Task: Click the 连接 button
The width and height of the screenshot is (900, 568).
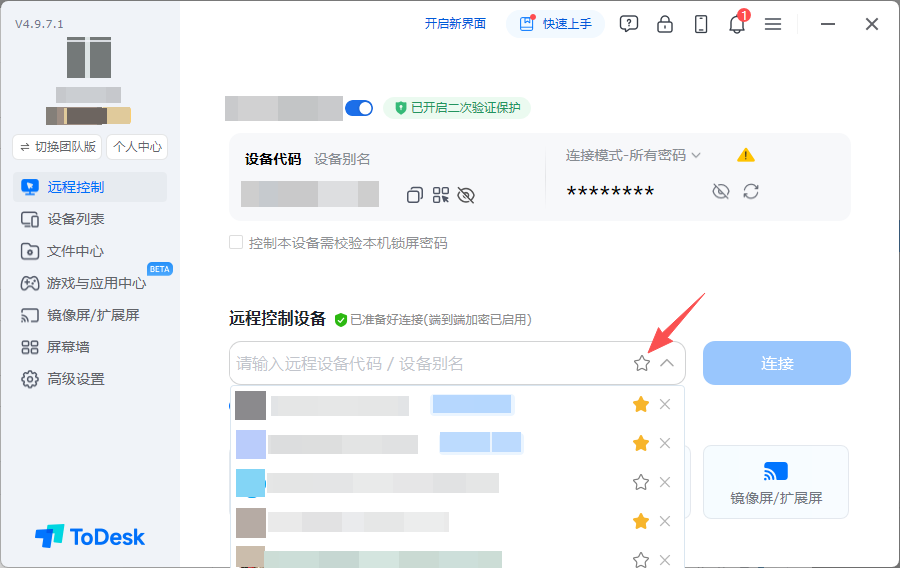Action: 777,363
